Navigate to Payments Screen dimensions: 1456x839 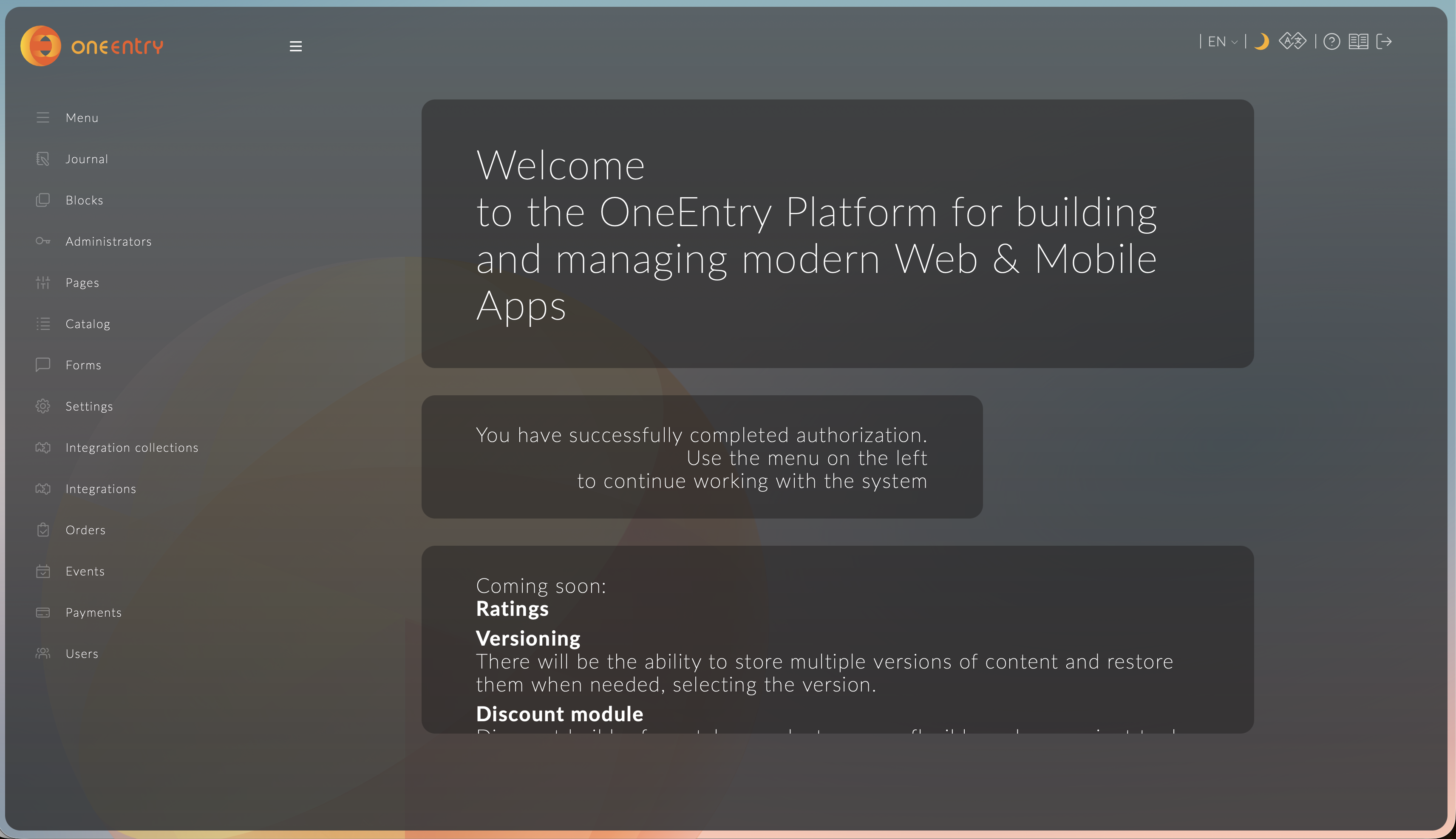[93, 612]
